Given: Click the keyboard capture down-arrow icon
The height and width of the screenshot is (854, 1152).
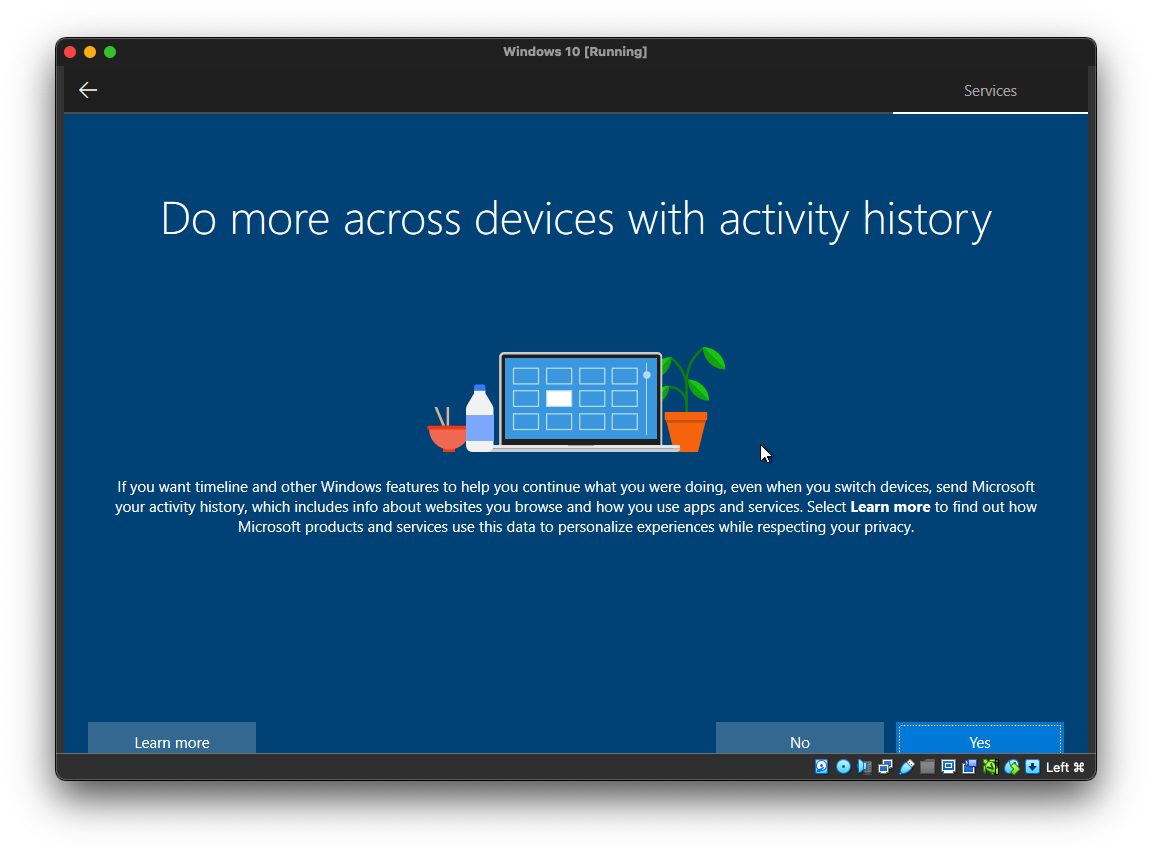Looking at the screenshot, I should tap(1032, 767).
